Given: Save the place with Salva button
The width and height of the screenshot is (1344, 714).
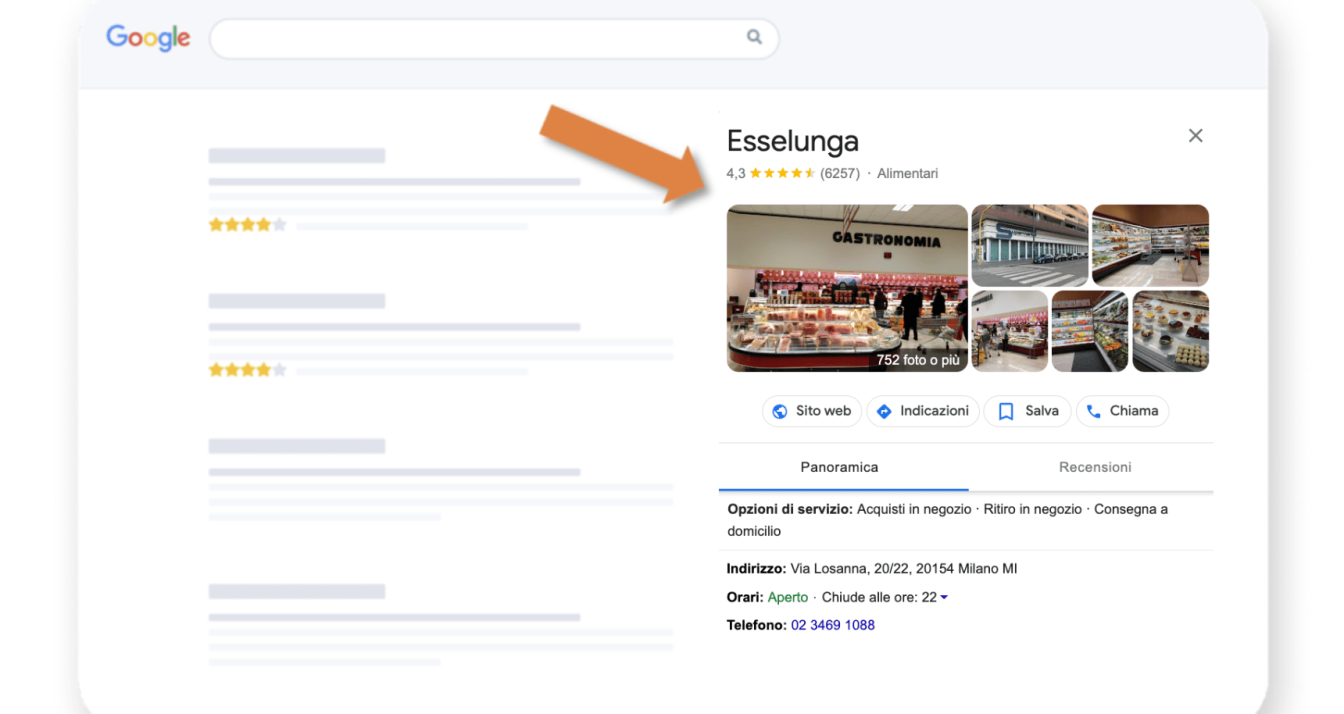Looking at the screenshot, I should tap(1027, 411).
